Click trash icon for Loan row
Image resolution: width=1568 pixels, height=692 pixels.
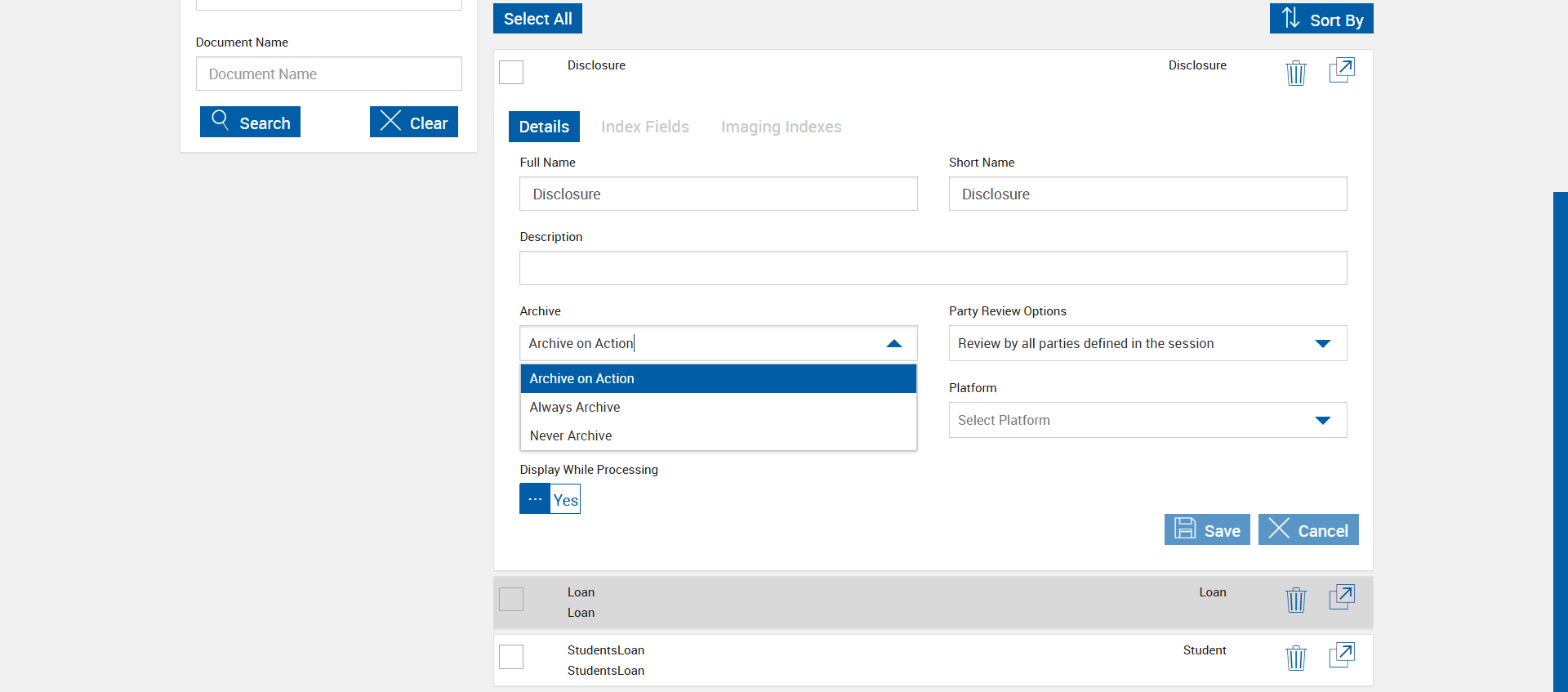click(1296, 600)
